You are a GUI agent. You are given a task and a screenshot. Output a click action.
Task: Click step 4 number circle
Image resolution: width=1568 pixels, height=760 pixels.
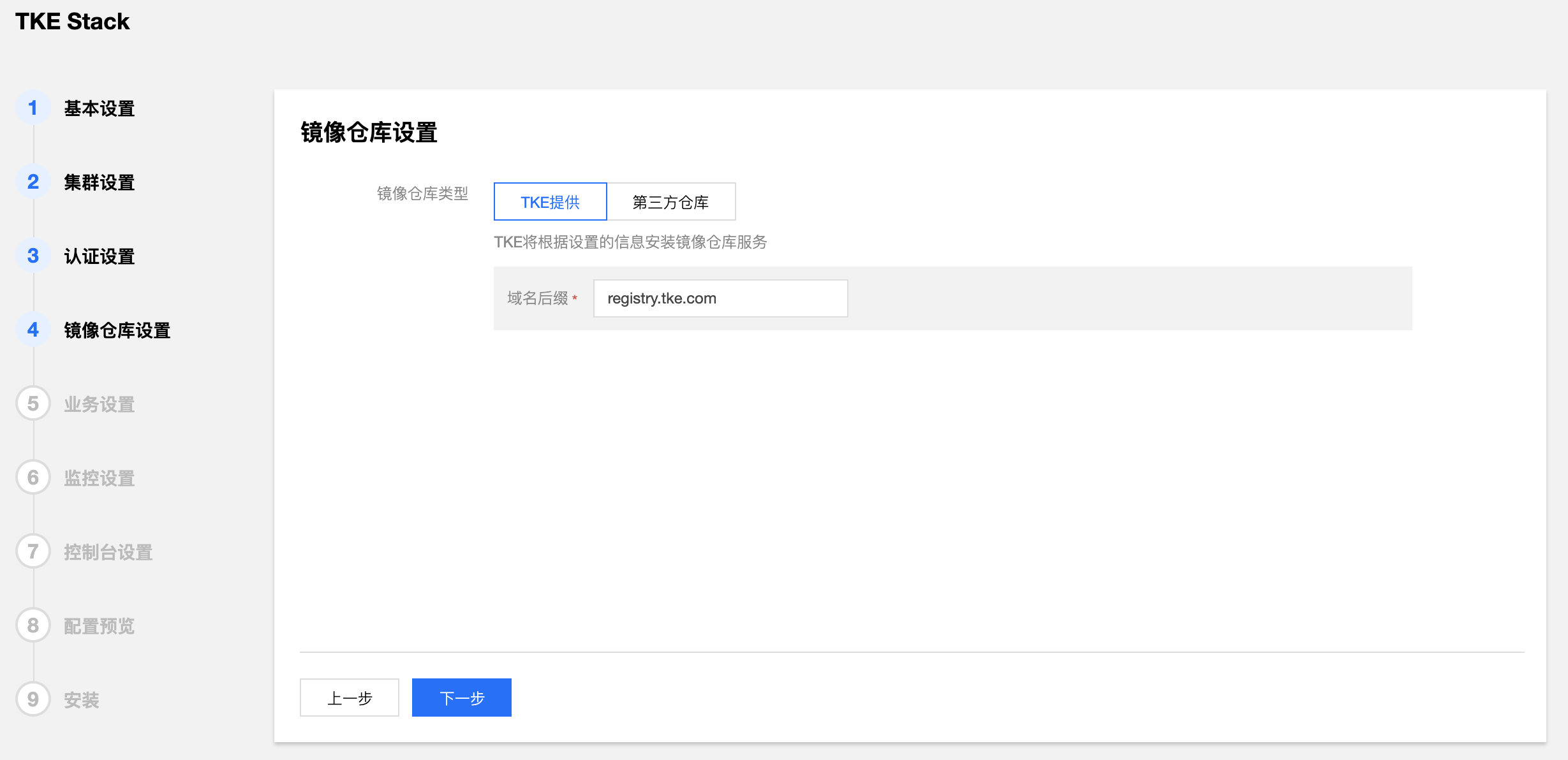click(x=33, y=330)
